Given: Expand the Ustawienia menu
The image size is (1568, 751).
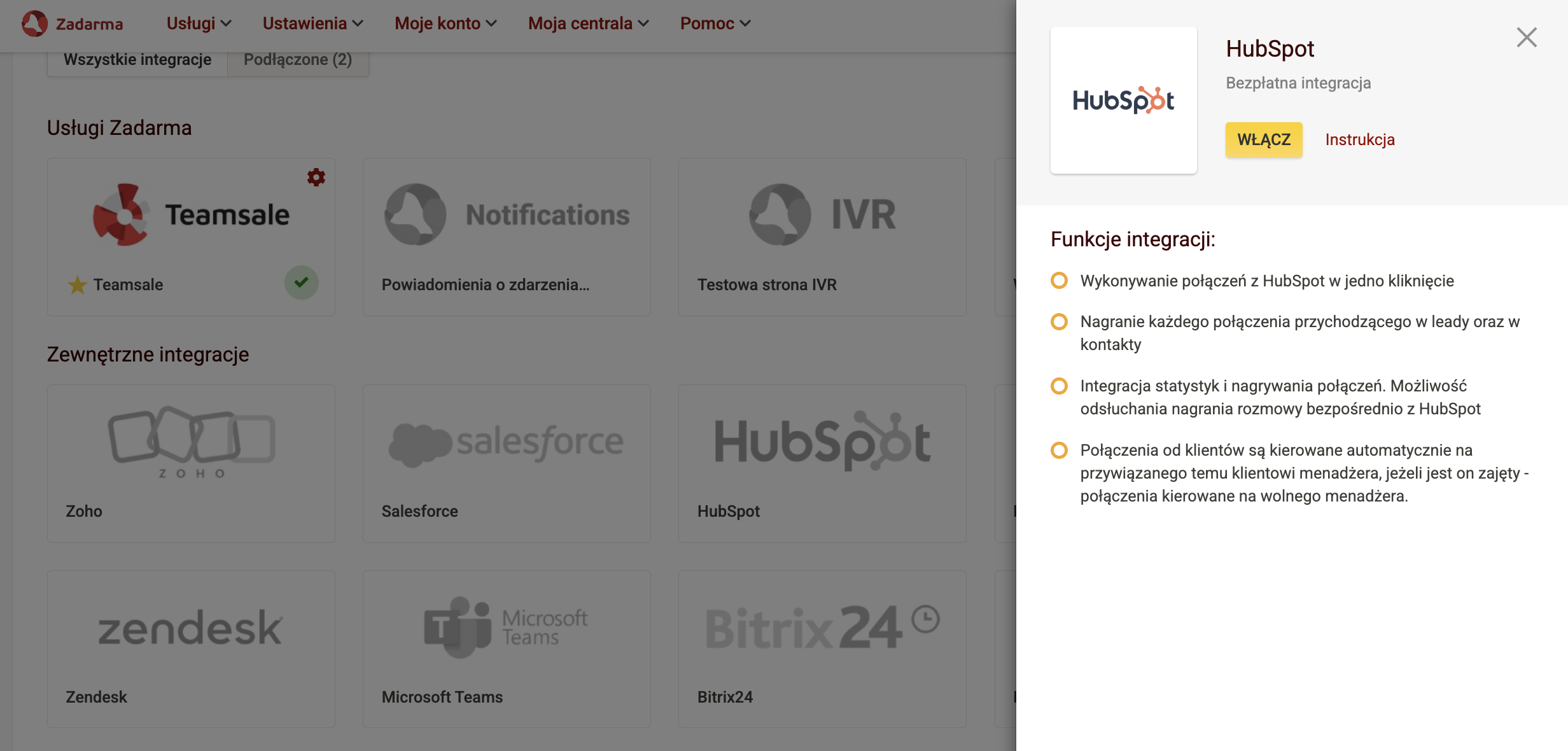Looking at the screenshot, I should (312, 24).
